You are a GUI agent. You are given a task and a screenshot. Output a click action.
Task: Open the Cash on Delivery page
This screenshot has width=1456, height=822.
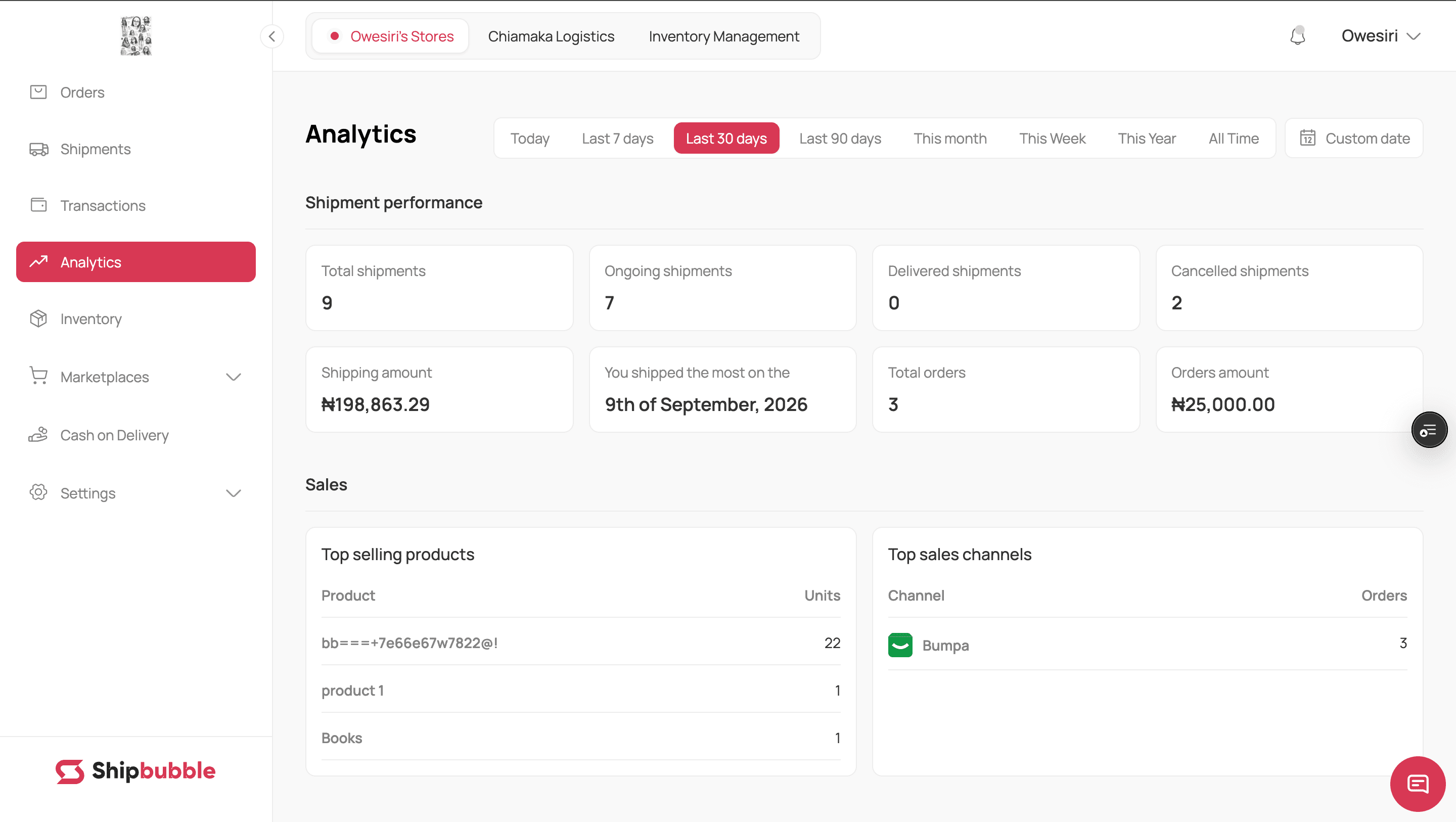pos(135,435)
